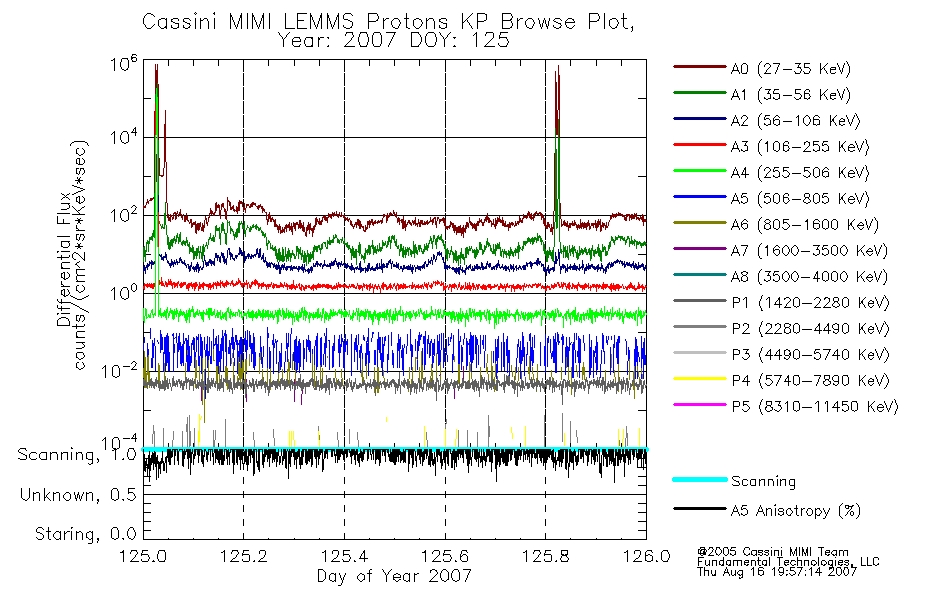
Task: Click the Year: 2007 DOY: 125 subtitle
Action: [x=393, y=41]
